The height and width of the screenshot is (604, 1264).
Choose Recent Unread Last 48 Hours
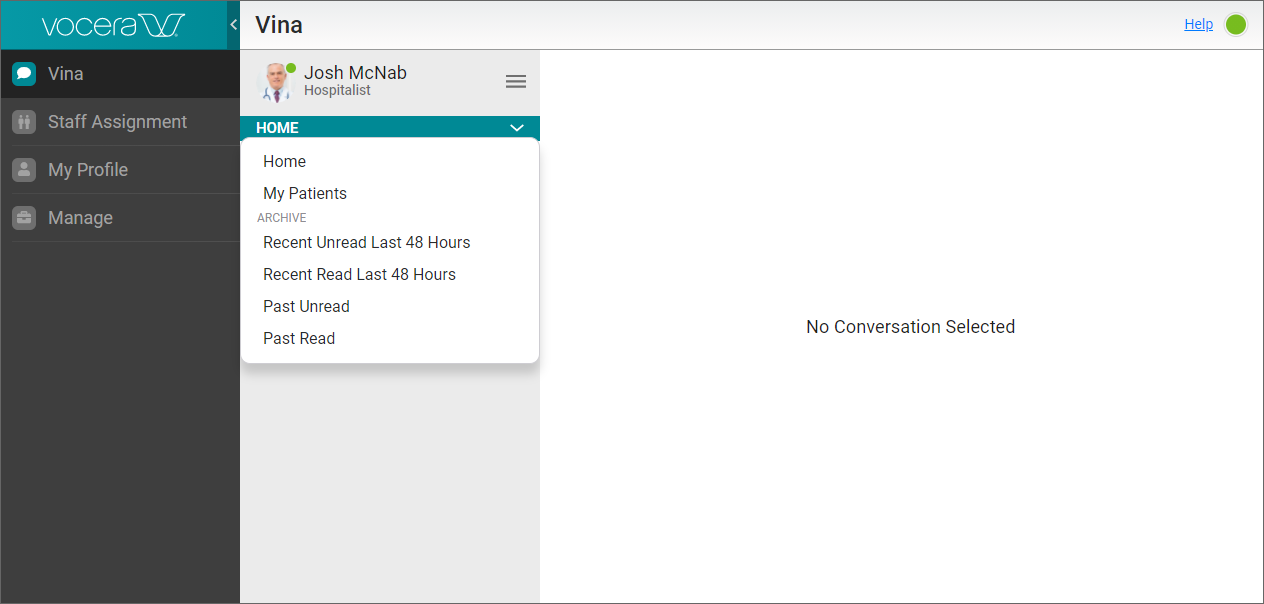366,242
